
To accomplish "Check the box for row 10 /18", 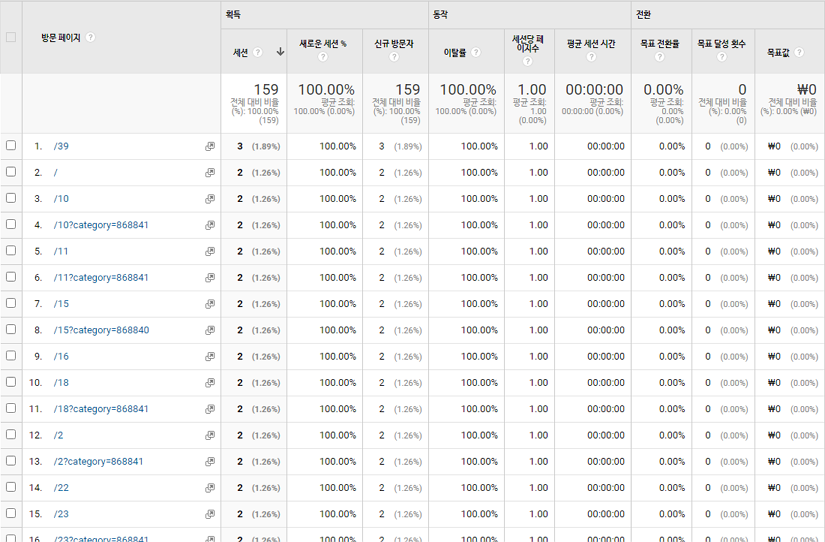I will (x=11, y=382).
